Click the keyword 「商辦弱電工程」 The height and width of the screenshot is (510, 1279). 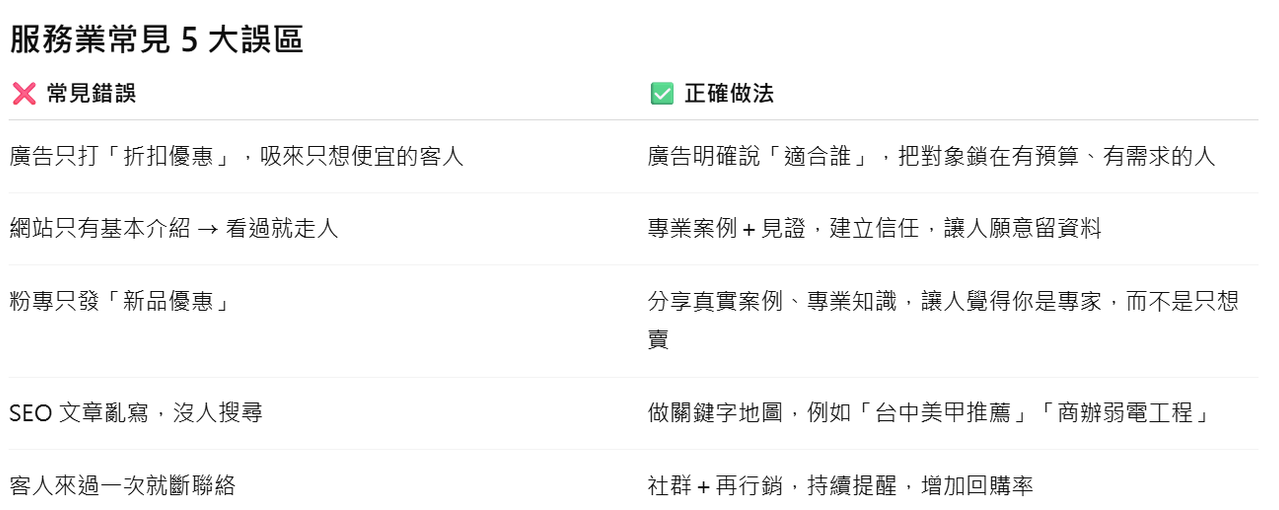(x=1126, y=412)
